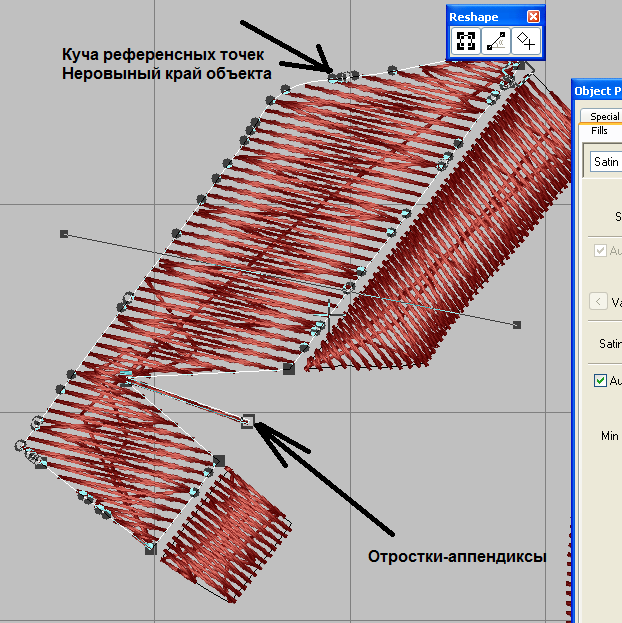
Task: Close the Reshape floating toolbar
Action: [x=533, y=17]
